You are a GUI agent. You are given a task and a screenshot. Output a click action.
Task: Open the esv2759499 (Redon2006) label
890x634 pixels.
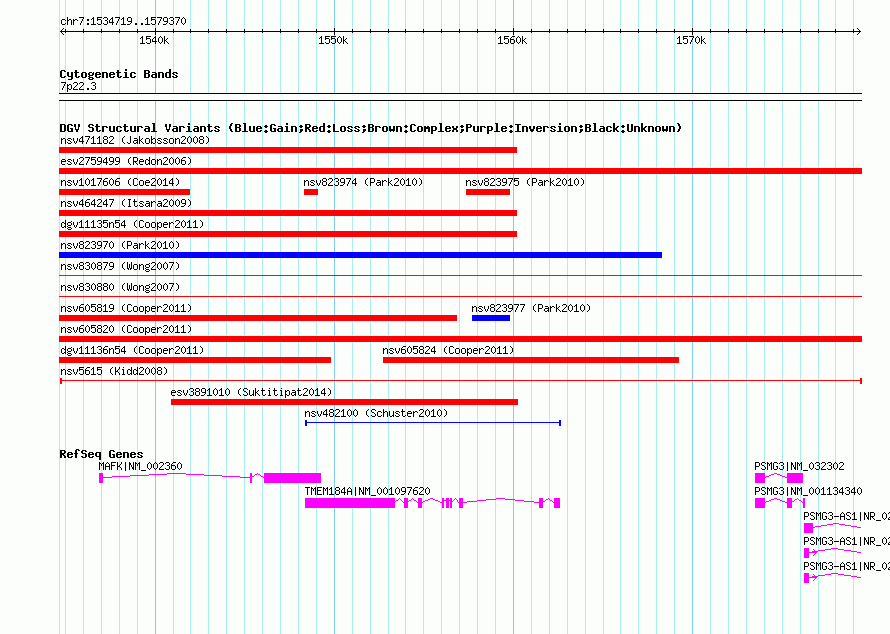click(126, 161)
